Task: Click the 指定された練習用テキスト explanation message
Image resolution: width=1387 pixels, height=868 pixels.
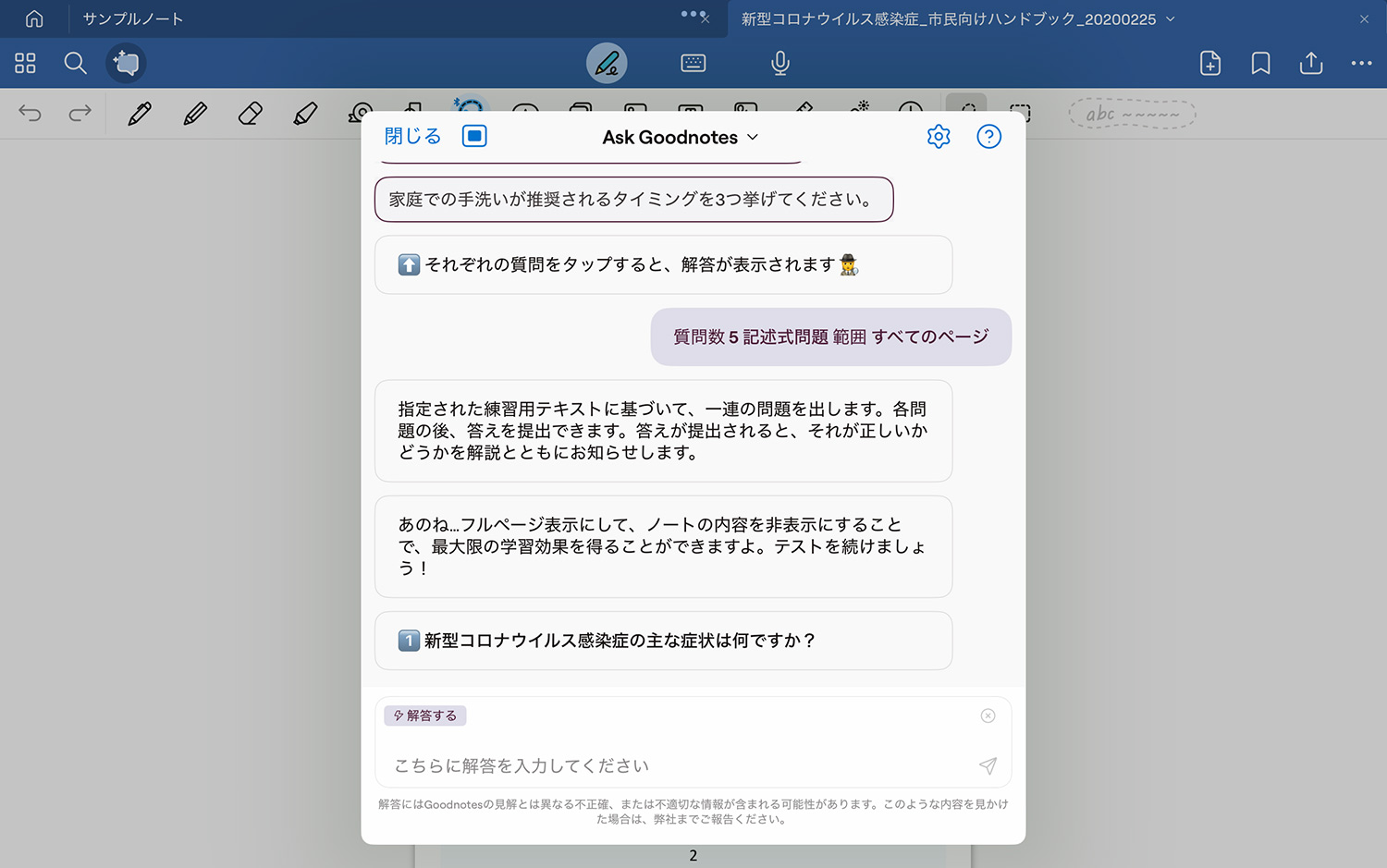Action: [x=663, y=431]
